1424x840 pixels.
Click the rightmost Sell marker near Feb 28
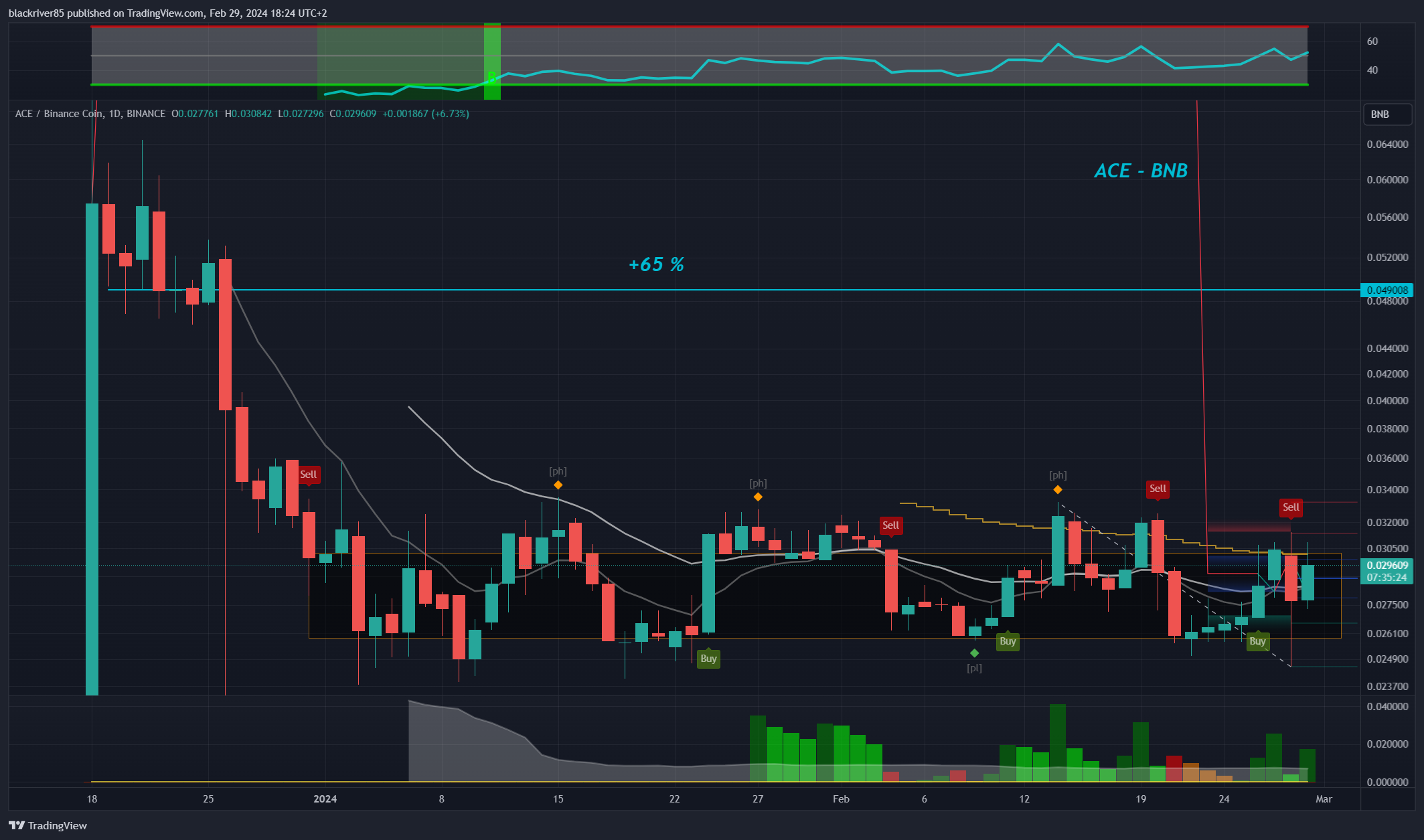pyautogui.click(x=1291, y=507)
